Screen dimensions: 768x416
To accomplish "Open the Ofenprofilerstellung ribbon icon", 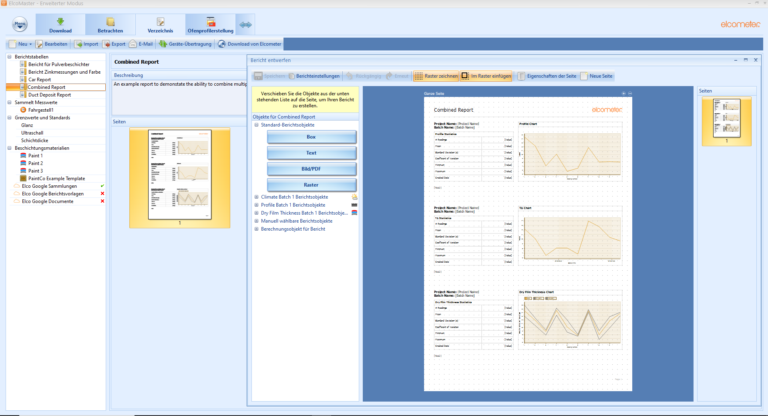I will click(x=208, y=22).
